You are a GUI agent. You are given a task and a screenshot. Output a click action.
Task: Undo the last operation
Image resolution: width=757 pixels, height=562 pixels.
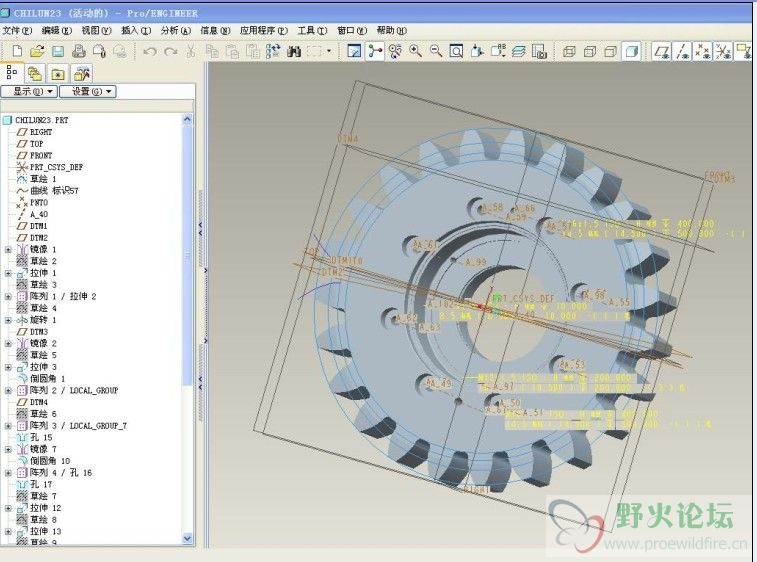(150, 51)
